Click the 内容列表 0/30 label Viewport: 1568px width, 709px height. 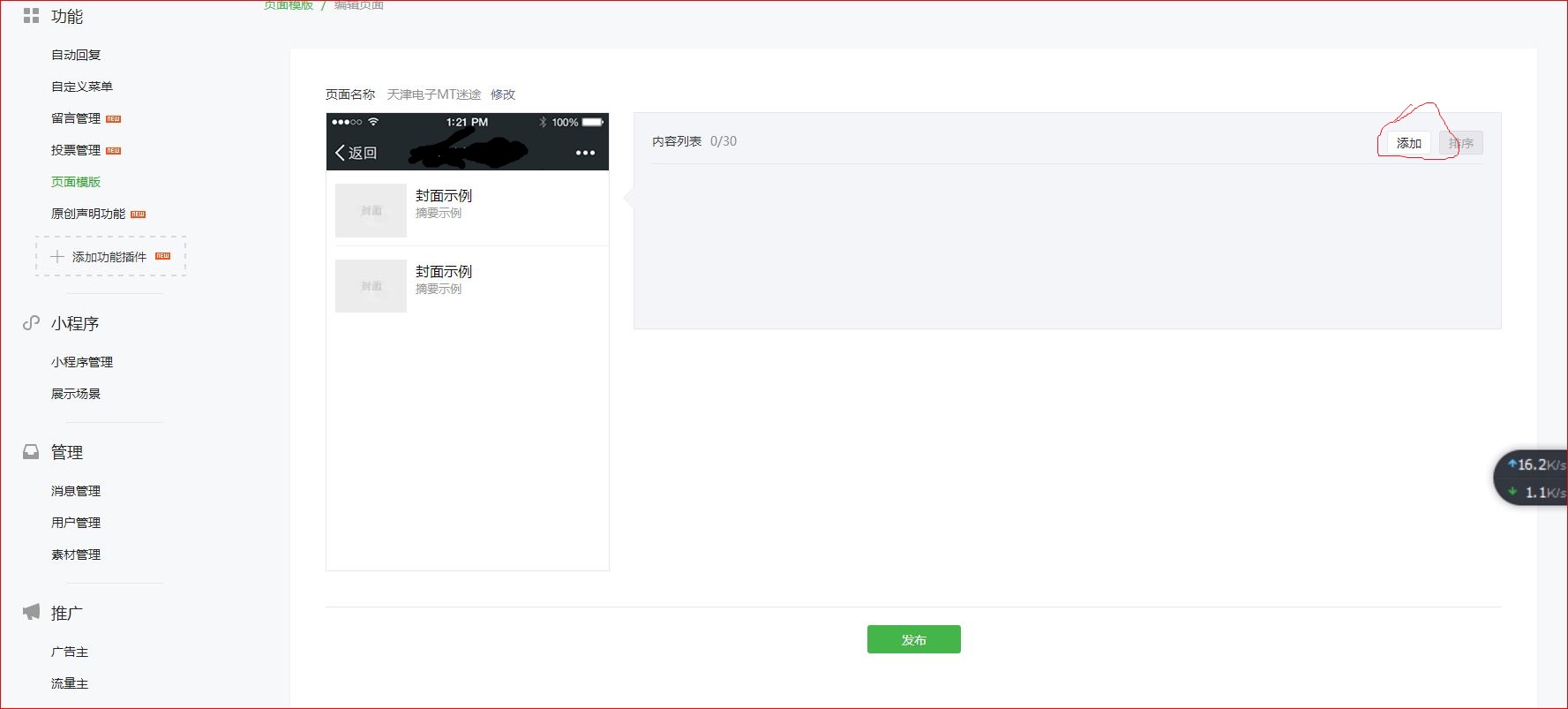tap(694, 141)
